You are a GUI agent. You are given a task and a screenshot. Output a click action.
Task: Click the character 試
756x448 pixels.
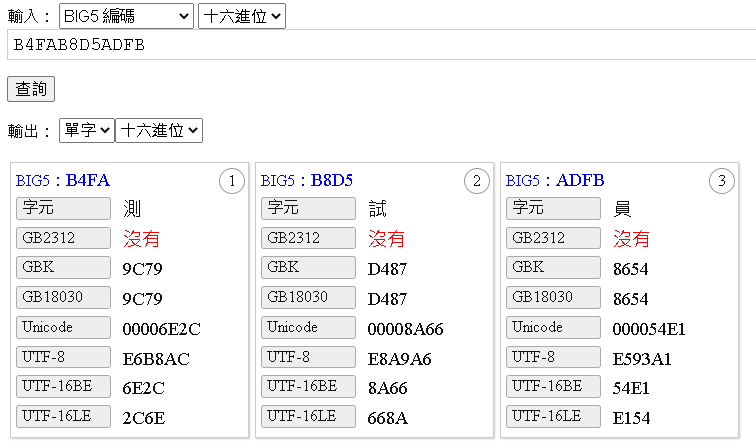coord(377,209)
